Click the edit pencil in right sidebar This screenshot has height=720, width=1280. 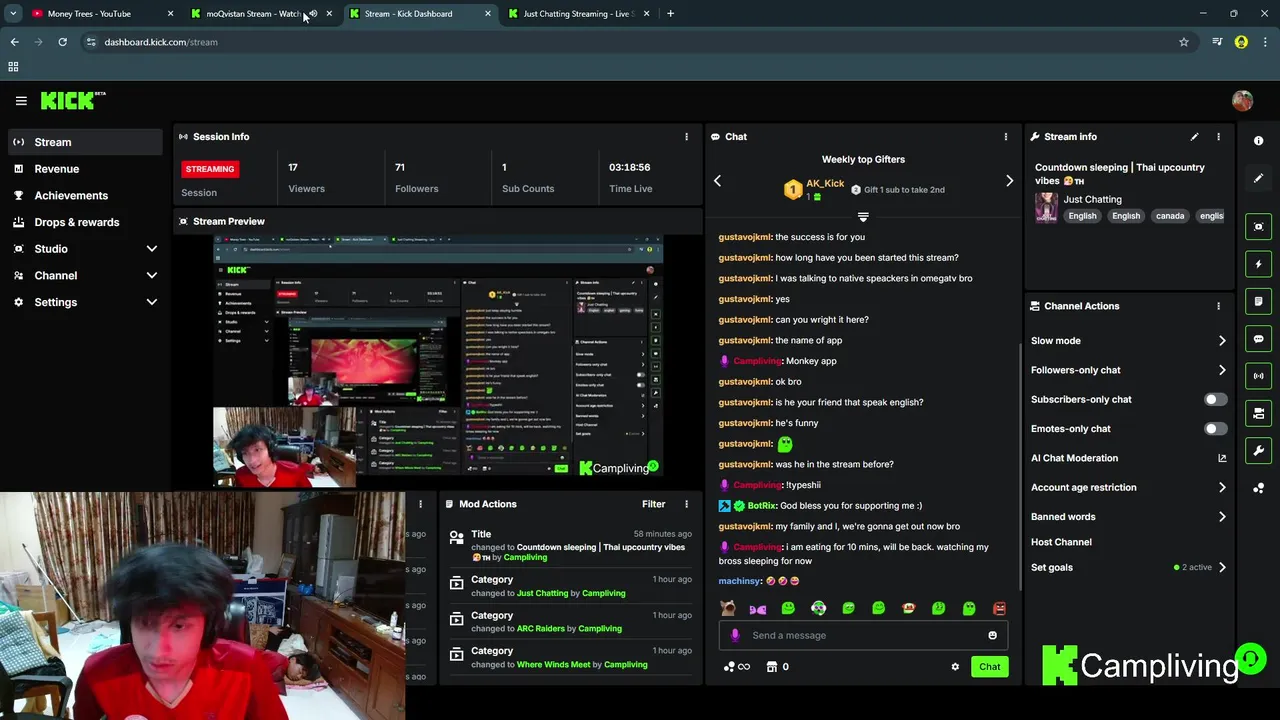pyautogui.click(x=1258, y=178)
